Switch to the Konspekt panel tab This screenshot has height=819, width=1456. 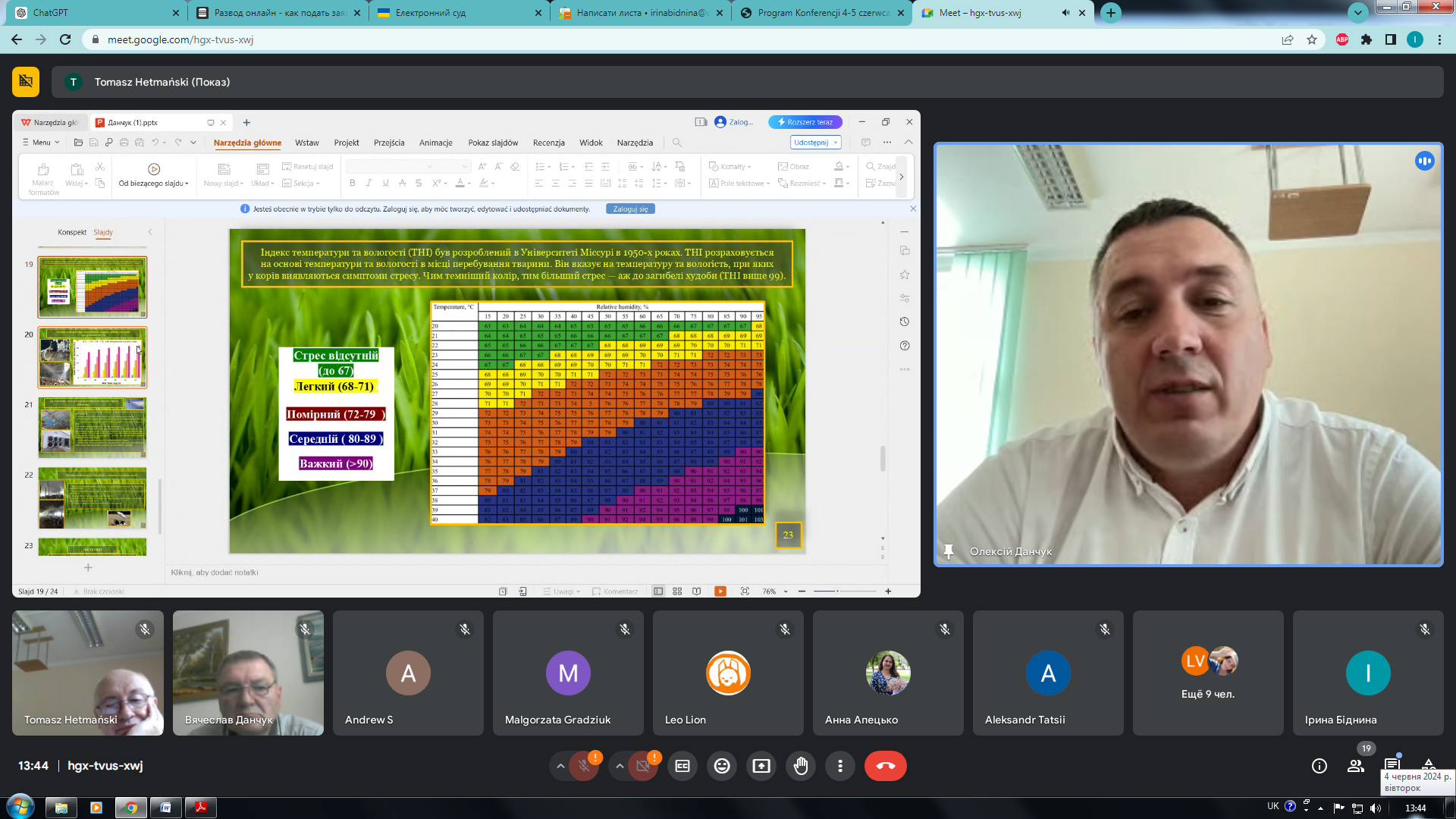(72, 232)
